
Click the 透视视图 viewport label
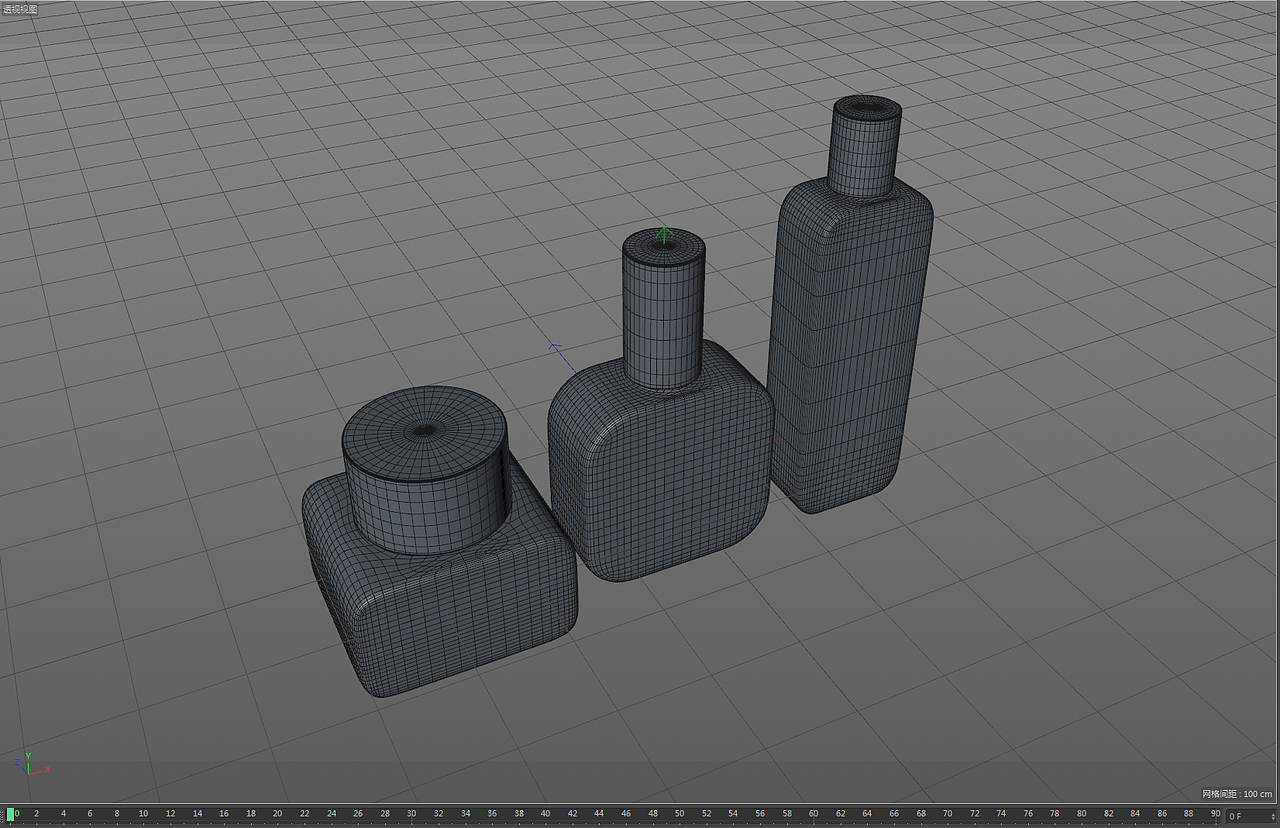20,9
